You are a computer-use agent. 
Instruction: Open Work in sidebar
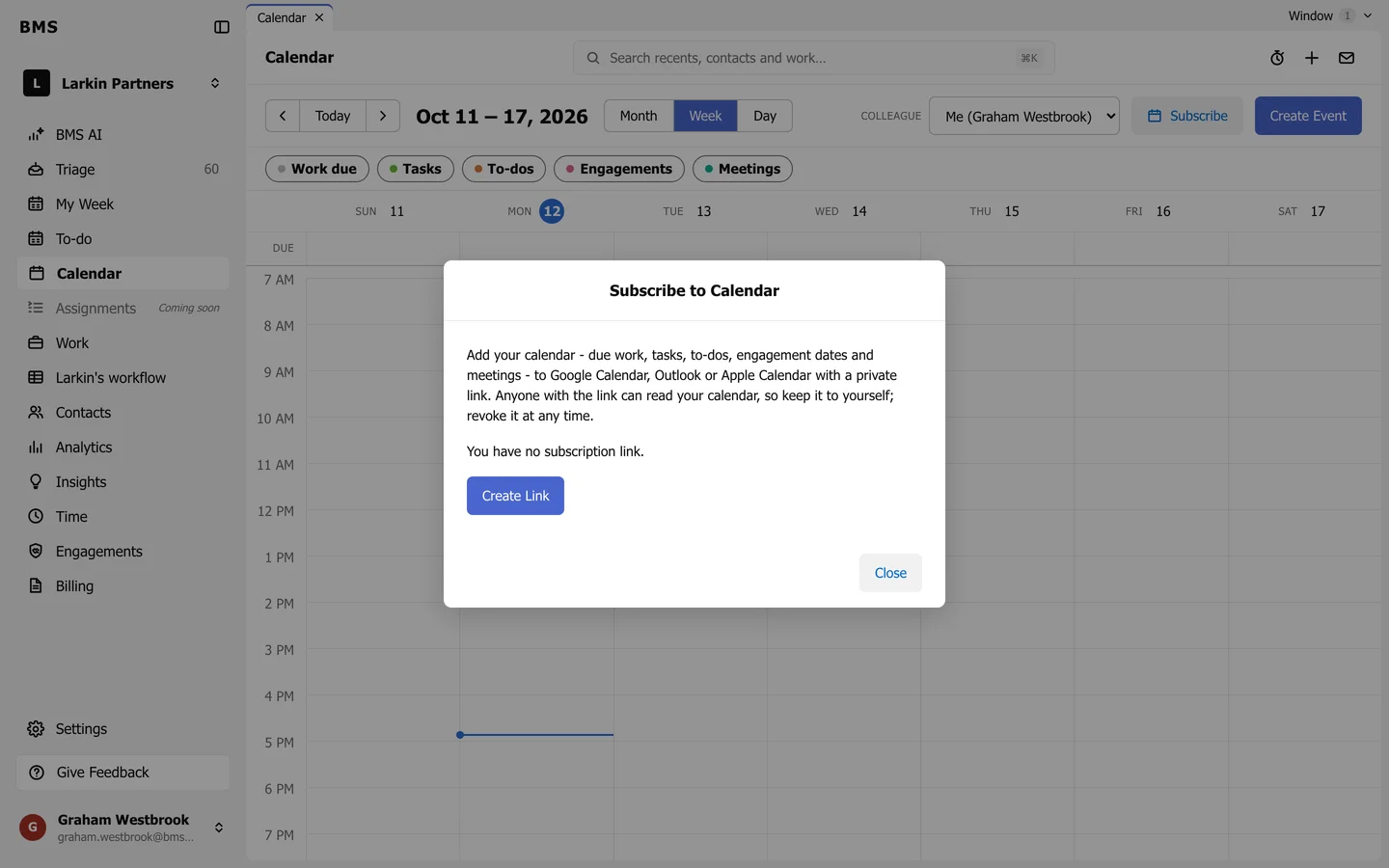pos(123,343)
